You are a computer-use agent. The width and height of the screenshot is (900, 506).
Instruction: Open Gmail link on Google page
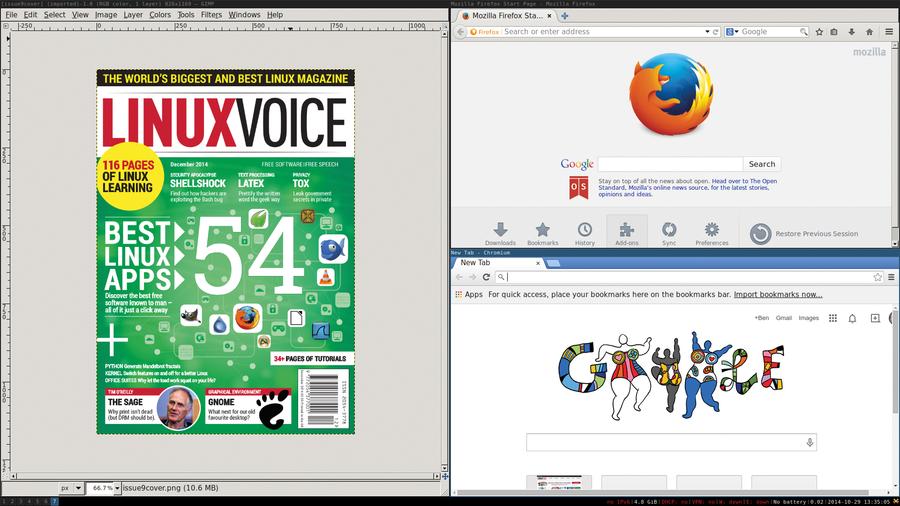tap(783, 318)
